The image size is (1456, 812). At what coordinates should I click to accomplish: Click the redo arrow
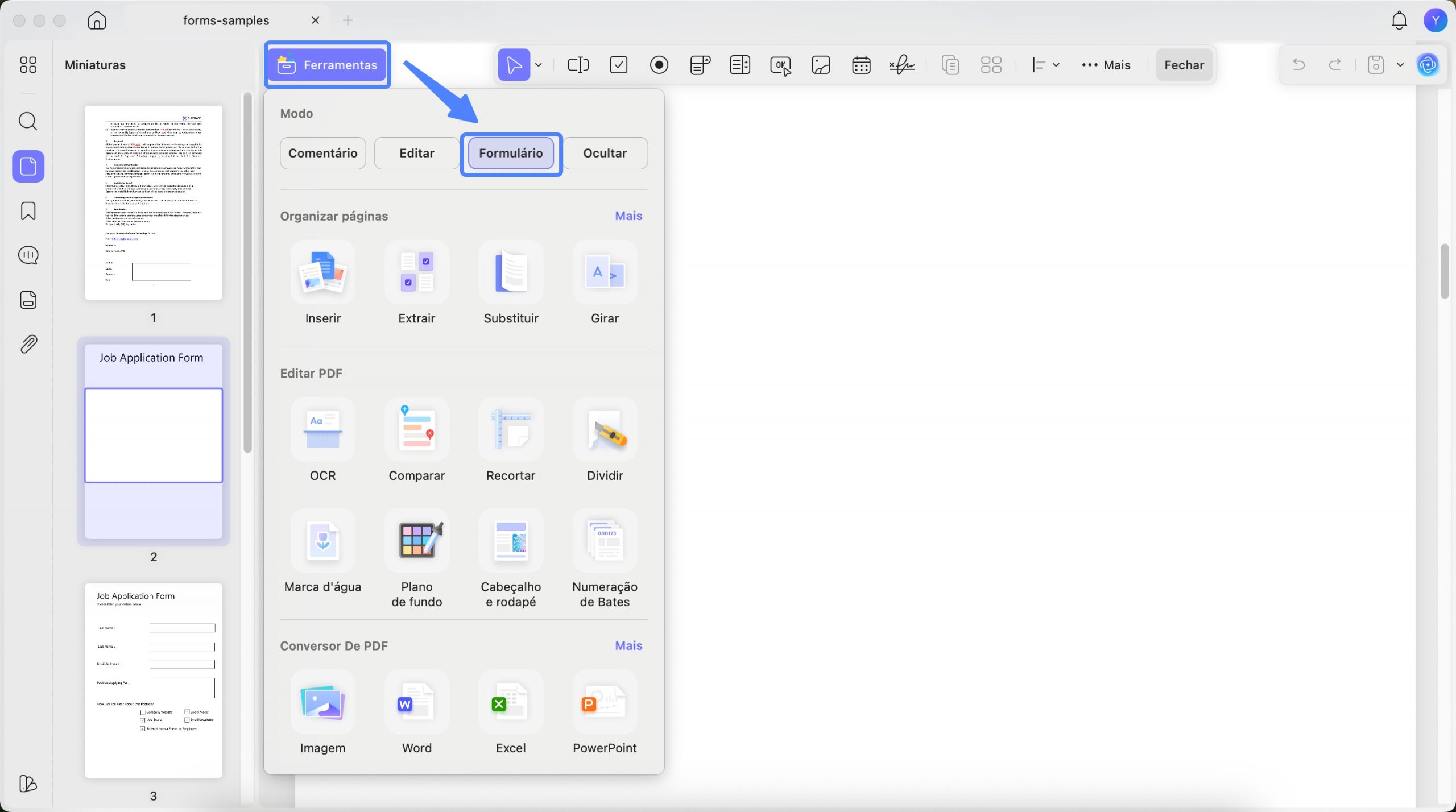(1334, 64)
